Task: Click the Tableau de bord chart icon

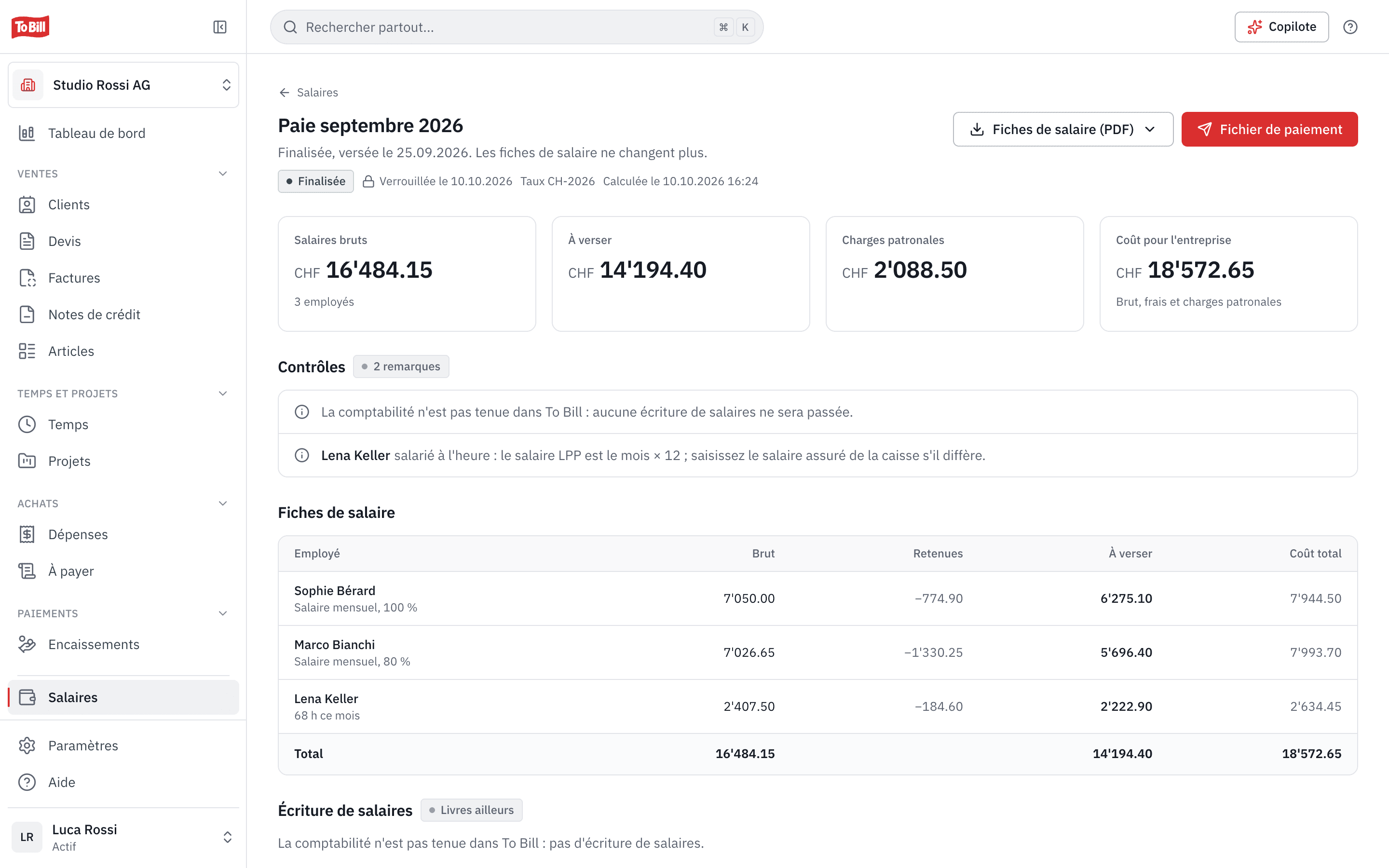Action: (27, 133)
